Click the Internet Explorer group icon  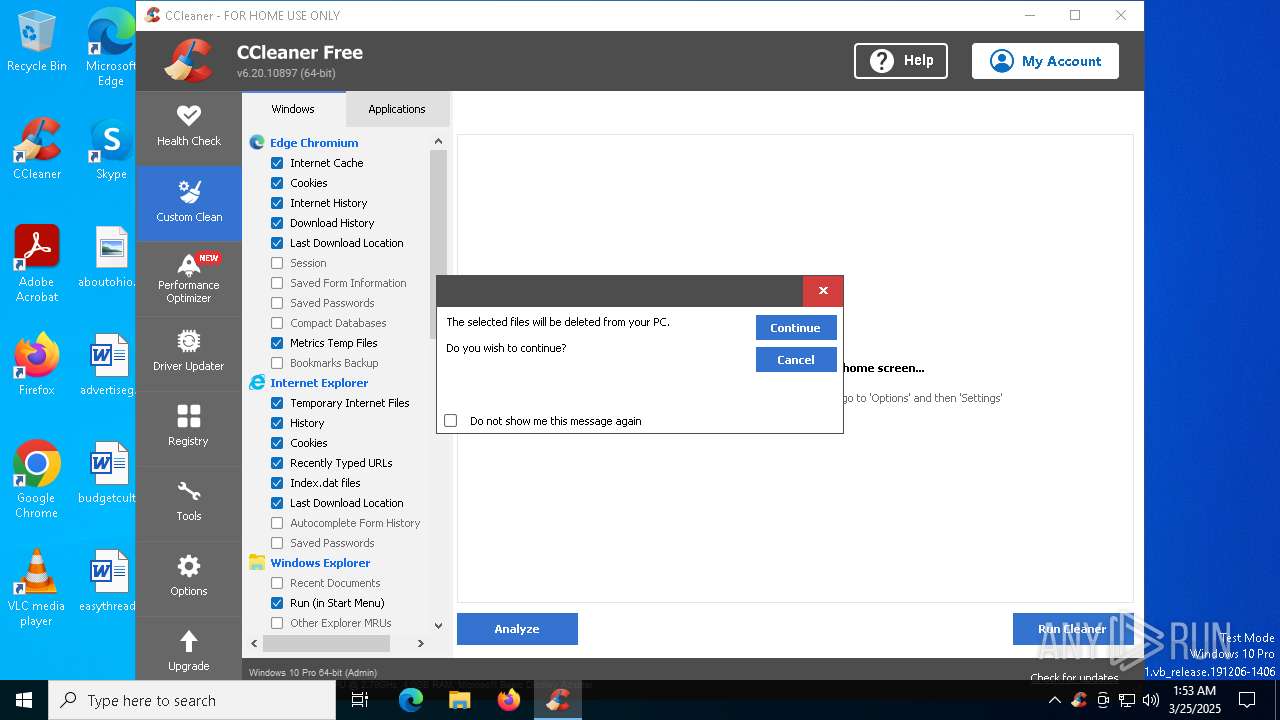click(257, 383)
